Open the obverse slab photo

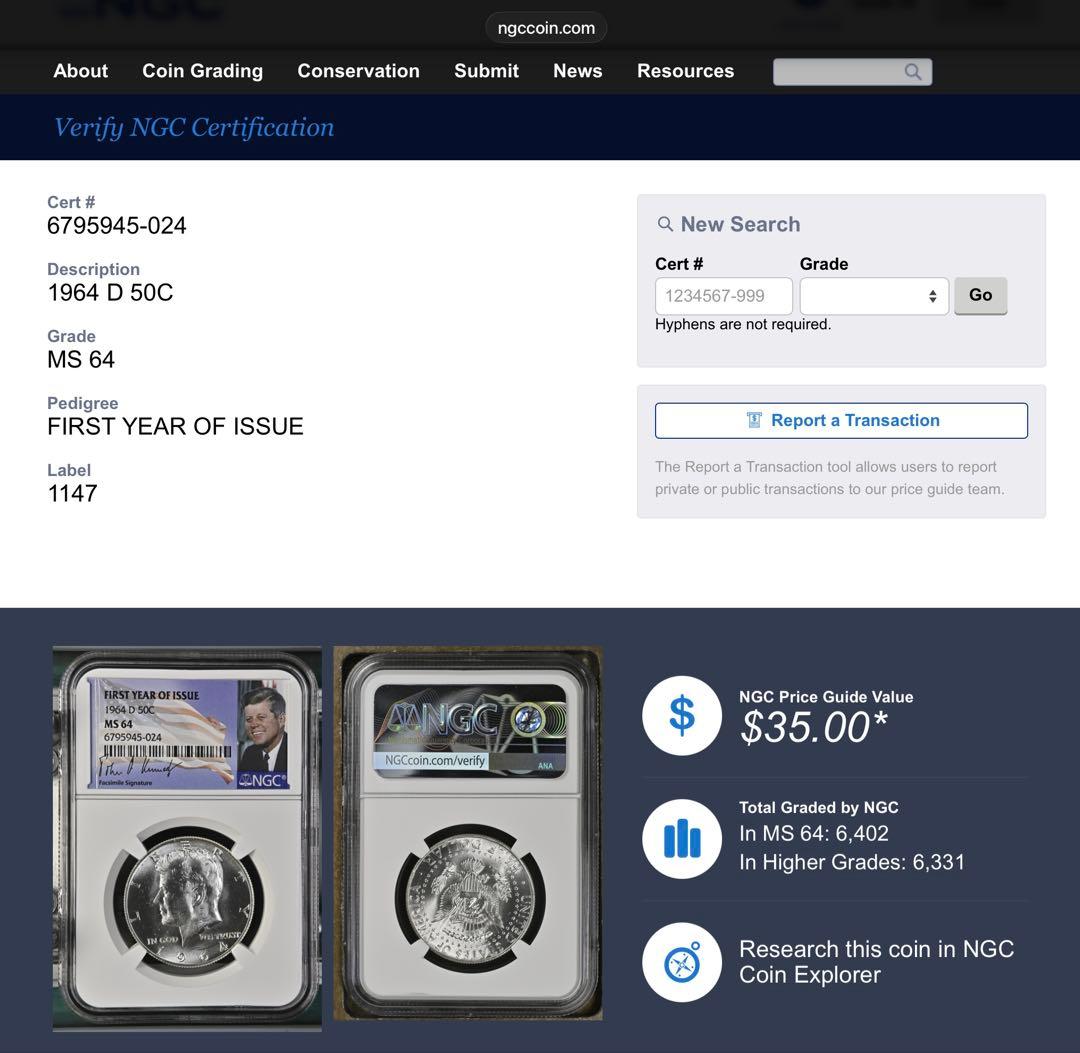pos(187,837)
